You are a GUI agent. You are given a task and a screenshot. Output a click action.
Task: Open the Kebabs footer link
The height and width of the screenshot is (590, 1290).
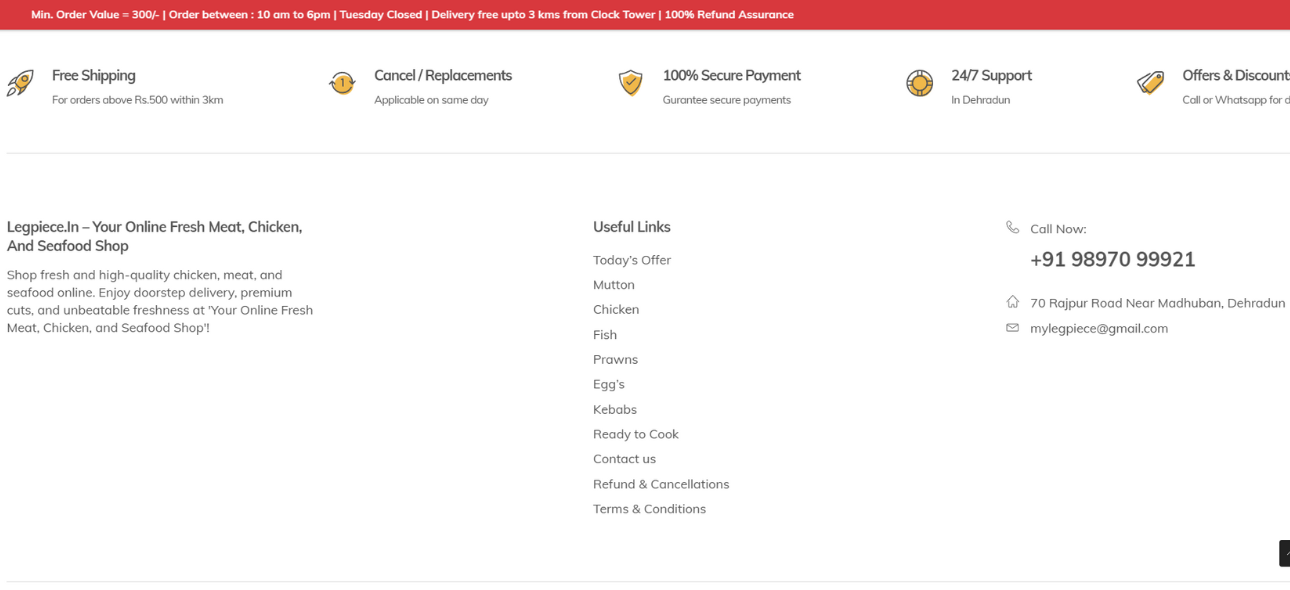click(x=614, y=410)
